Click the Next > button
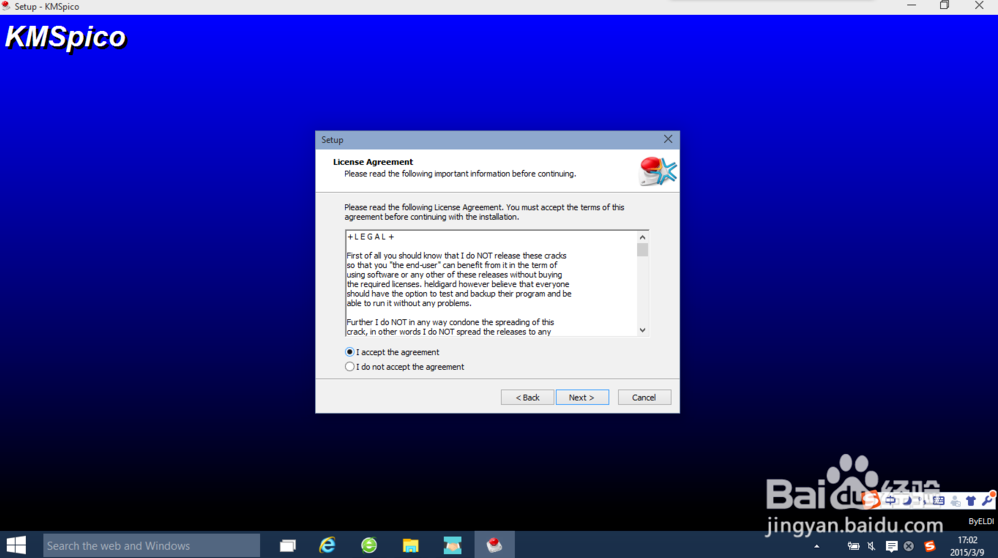The image size is (998, 558). 582,397
